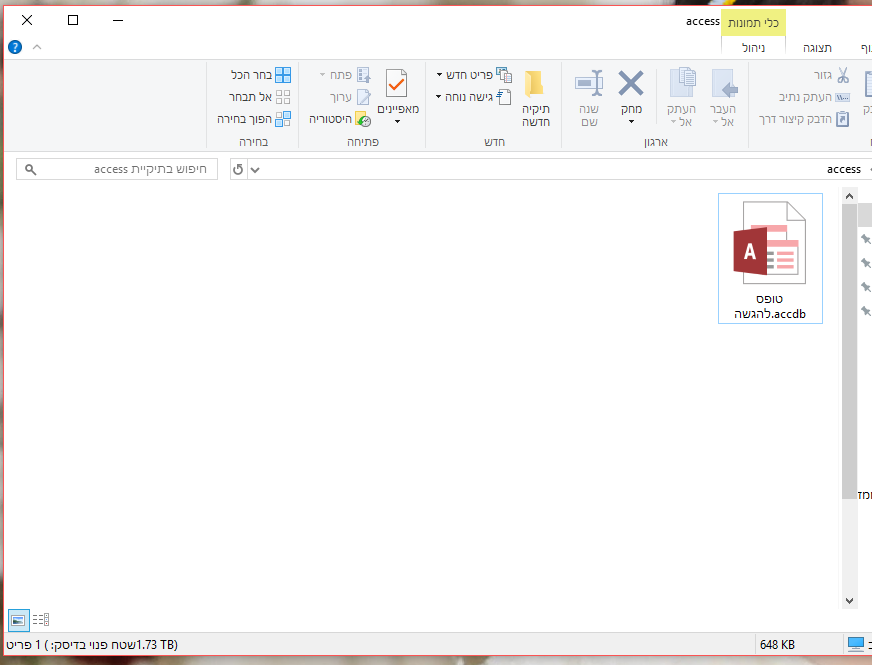Click the navigation pane scrollbar thumb
The height and width of the screenshot is (665, 872).
click(849, 351)
